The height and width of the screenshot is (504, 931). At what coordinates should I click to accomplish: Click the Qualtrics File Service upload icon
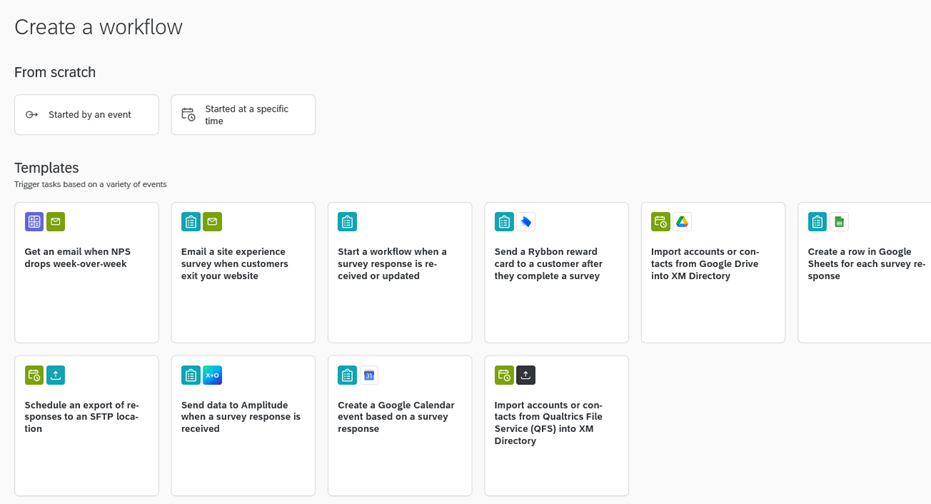(526, 375)
